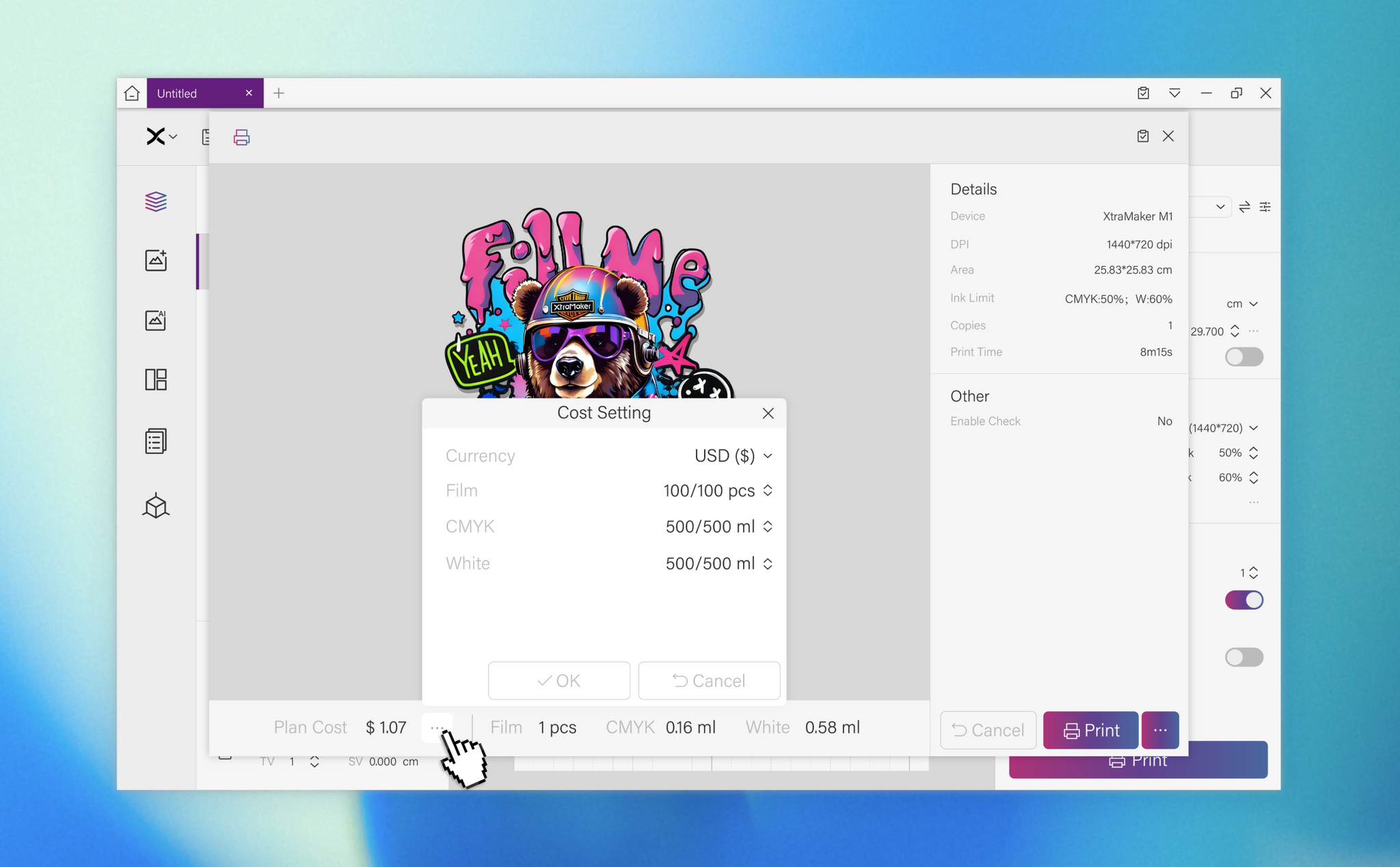This screenshot has height=867, width=1400.
Task: Click the Film 1 pcs usage value
Action: [x=557, y=728]
